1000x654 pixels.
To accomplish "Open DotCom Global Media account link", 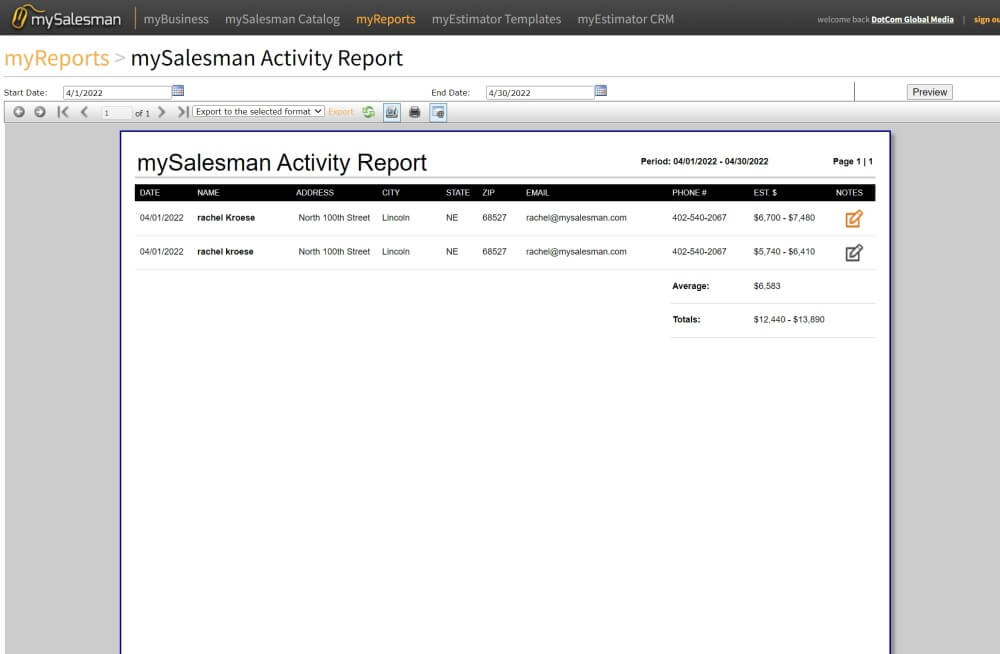I will pos(912,20).
